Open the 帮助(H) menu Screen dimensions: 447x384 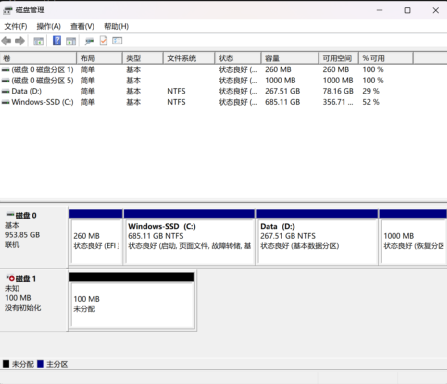coord(116,26)
